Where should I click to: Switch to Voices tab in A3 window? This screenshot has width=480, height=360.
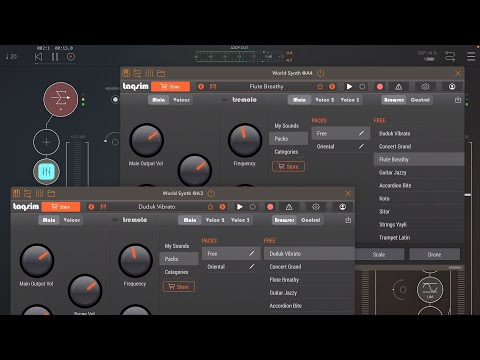72,220
